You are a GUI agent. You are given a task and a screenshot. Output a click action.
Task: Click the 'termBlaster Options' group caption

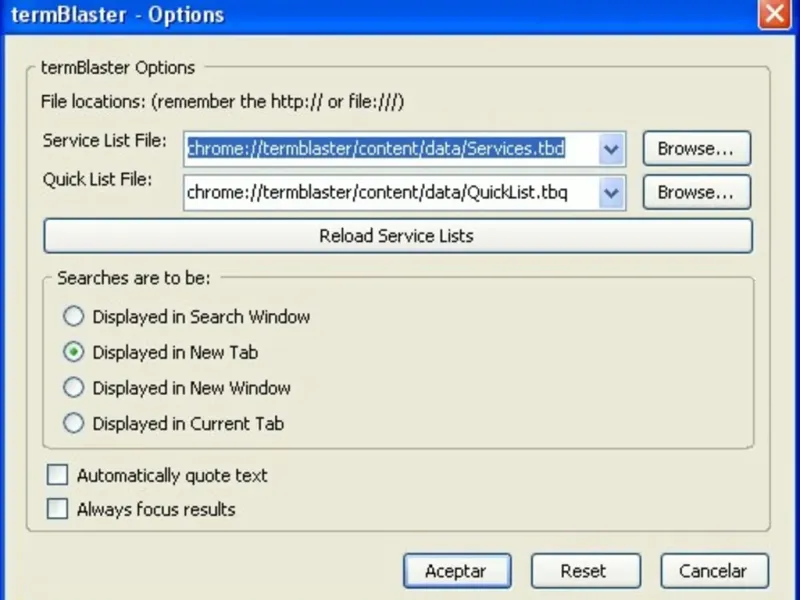(118, 67)
